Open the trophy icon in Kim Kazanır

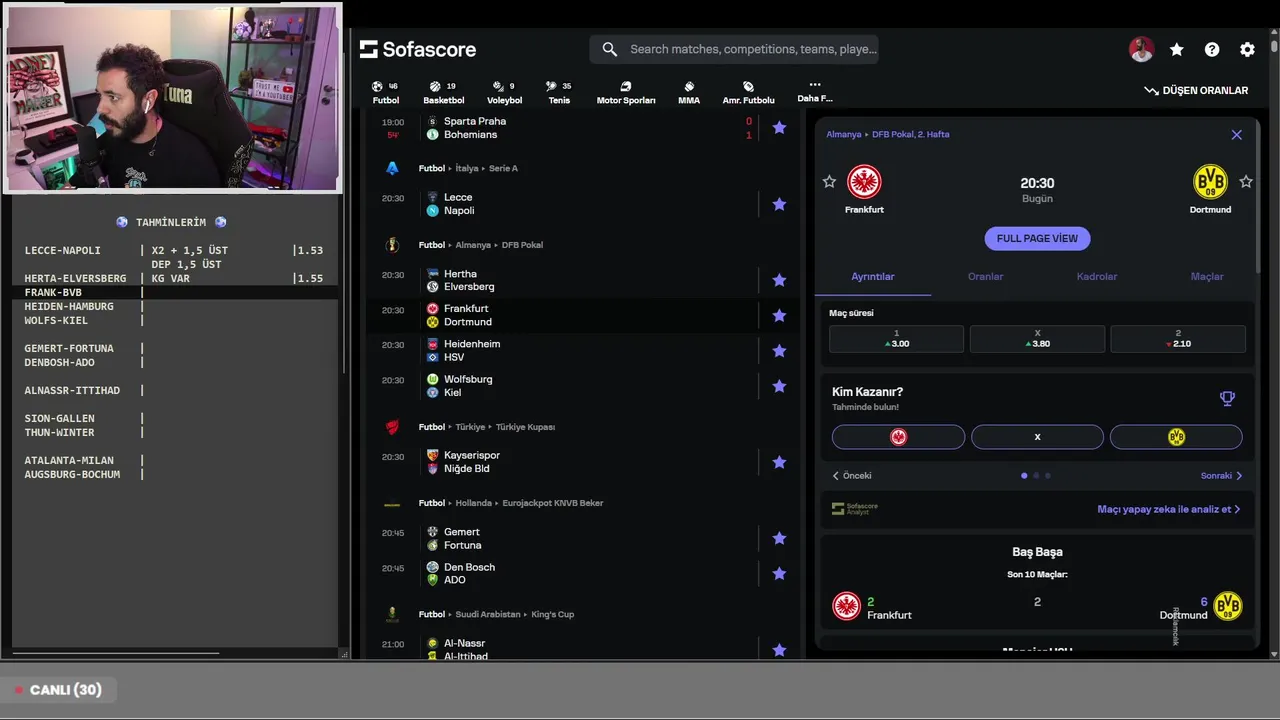1227,398
